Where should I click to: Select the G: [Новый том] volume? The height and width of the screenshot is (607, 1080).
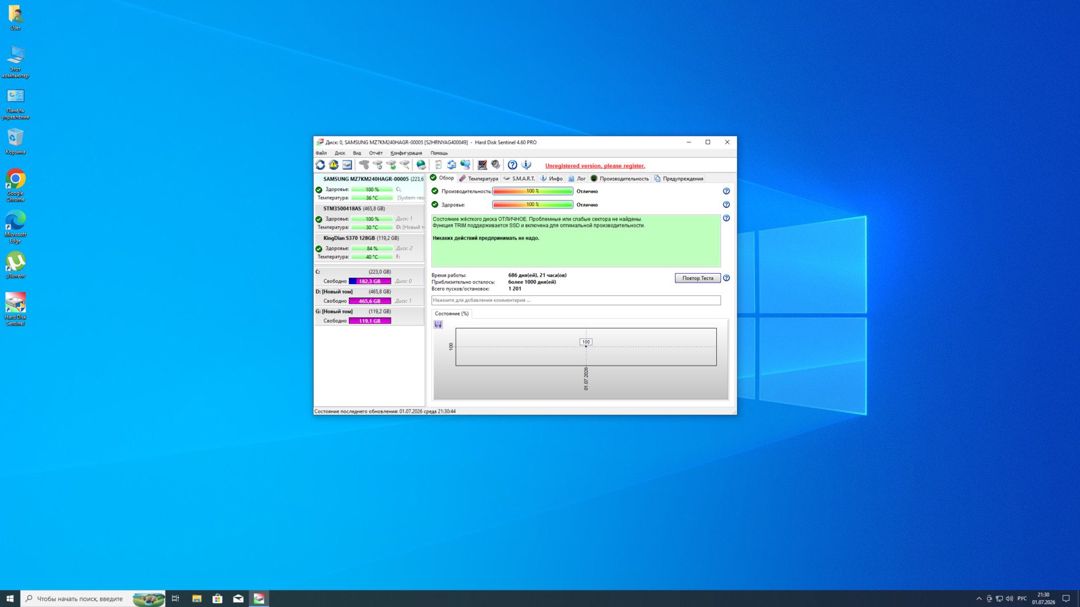pyautogui.click(x=370, y=316)
